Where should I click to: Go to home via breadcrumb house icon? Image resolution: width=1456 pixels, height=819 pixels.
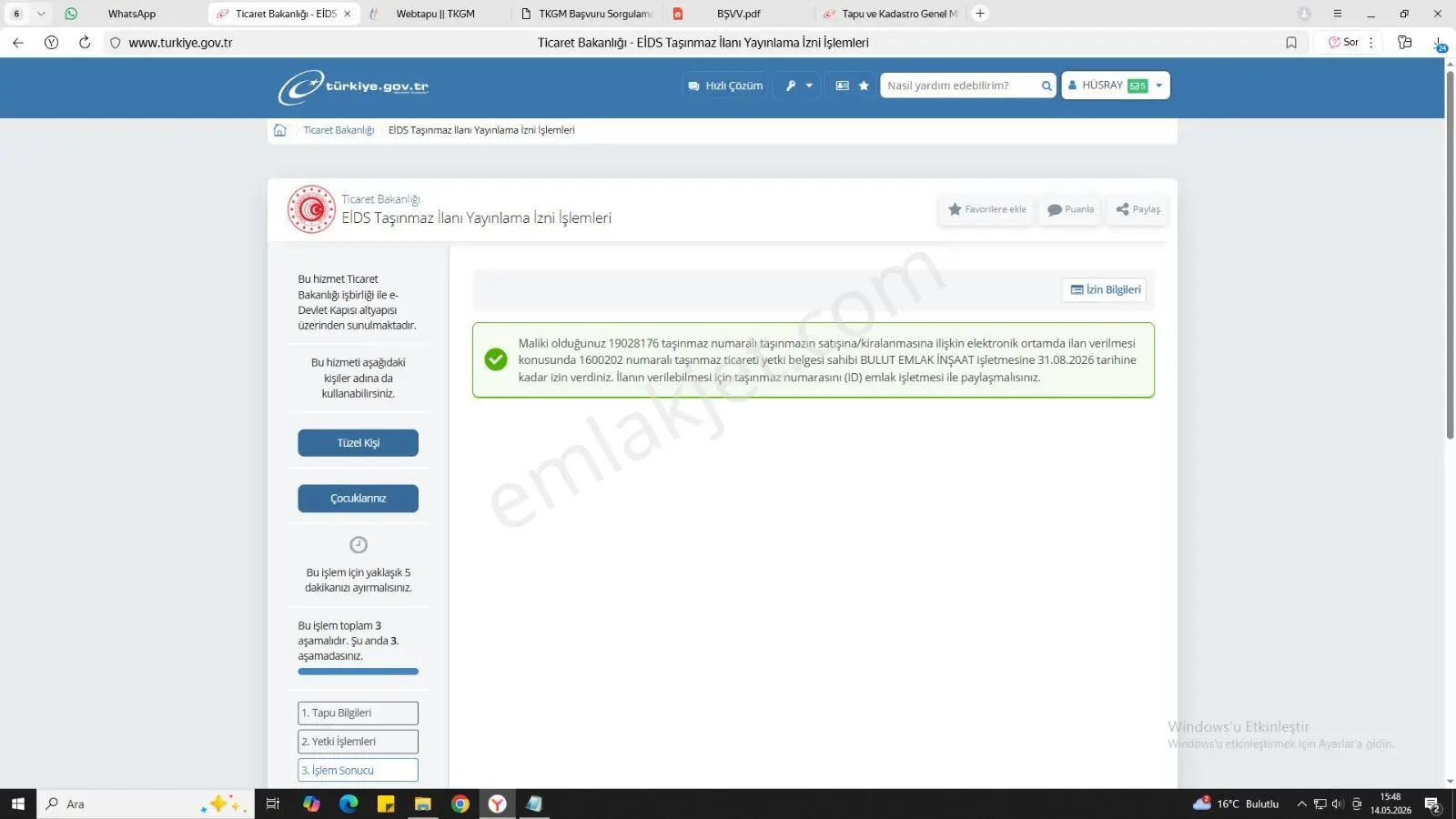279,130
